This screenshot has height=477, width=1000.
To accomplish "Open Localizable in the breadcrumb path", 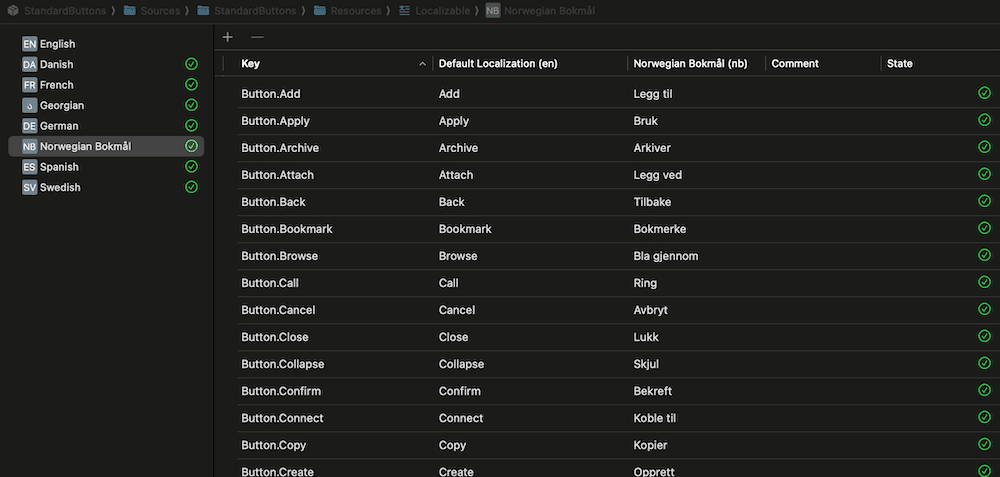I will (x=443, y=11).
